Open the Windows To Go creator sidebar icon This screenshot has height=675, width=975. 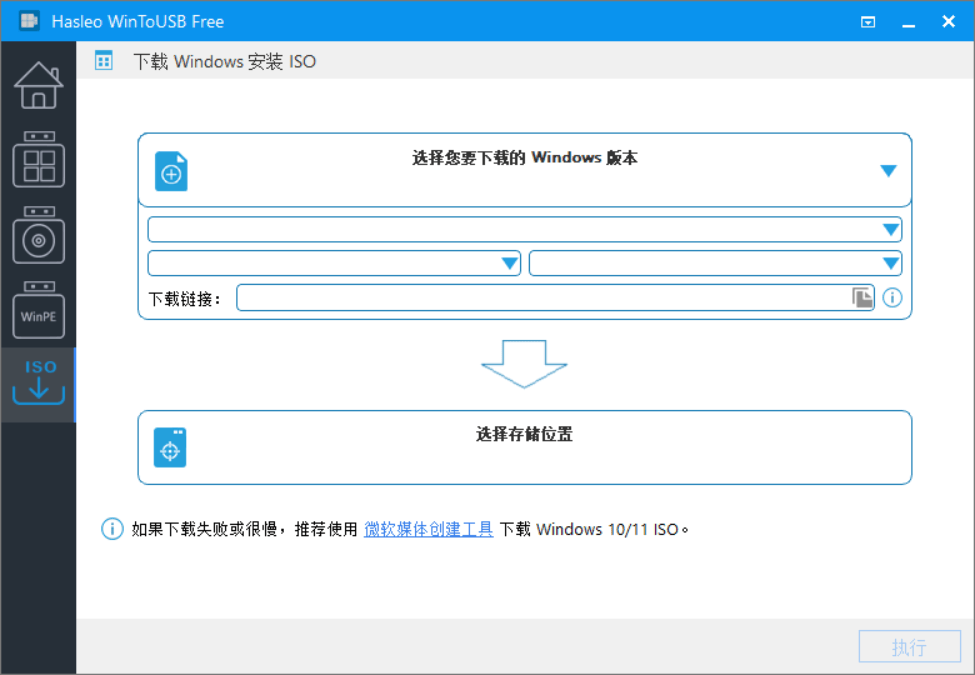coord(39,159)
